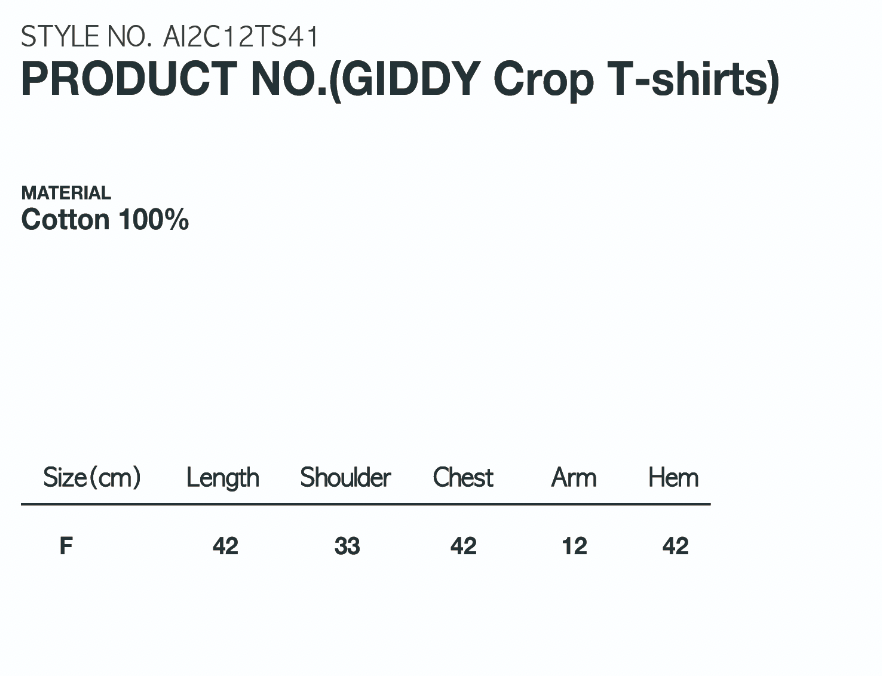Click the STYLE NO. label
This screenshot has height=676, width=882.
tap(86, 37)
